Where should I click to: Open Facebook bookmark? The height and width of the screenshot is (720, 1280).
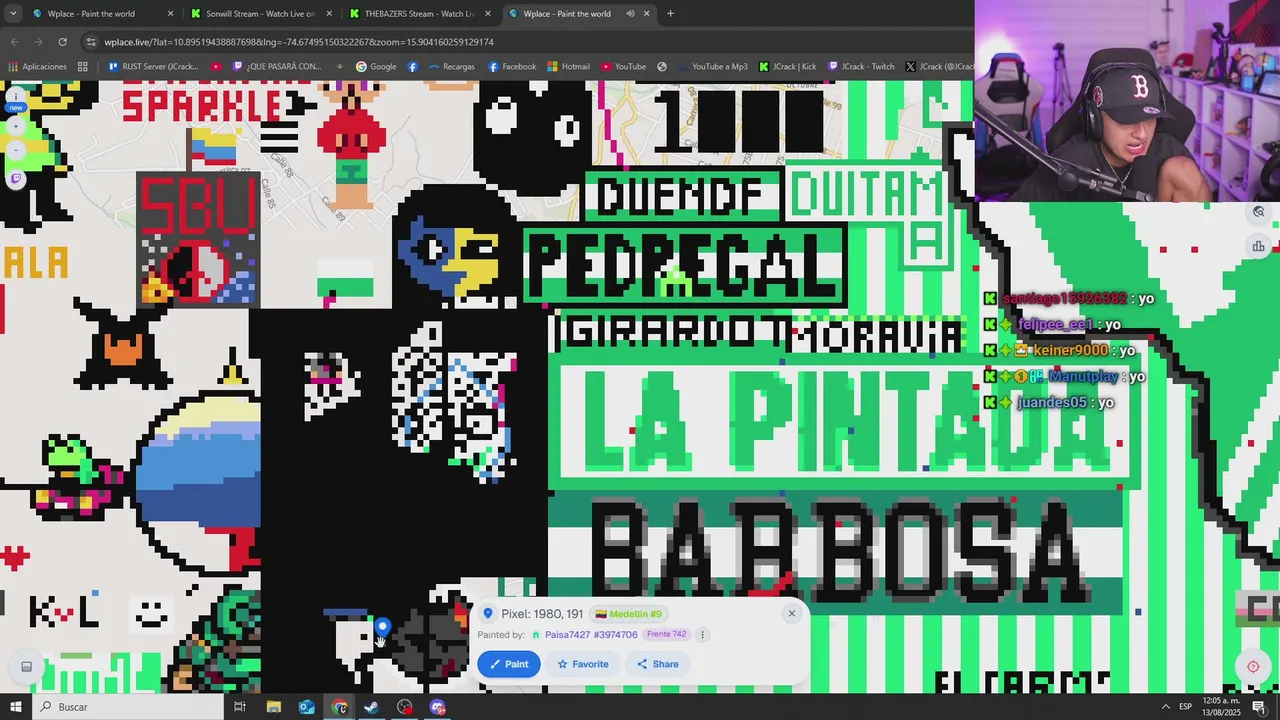[x=513, y=67]
